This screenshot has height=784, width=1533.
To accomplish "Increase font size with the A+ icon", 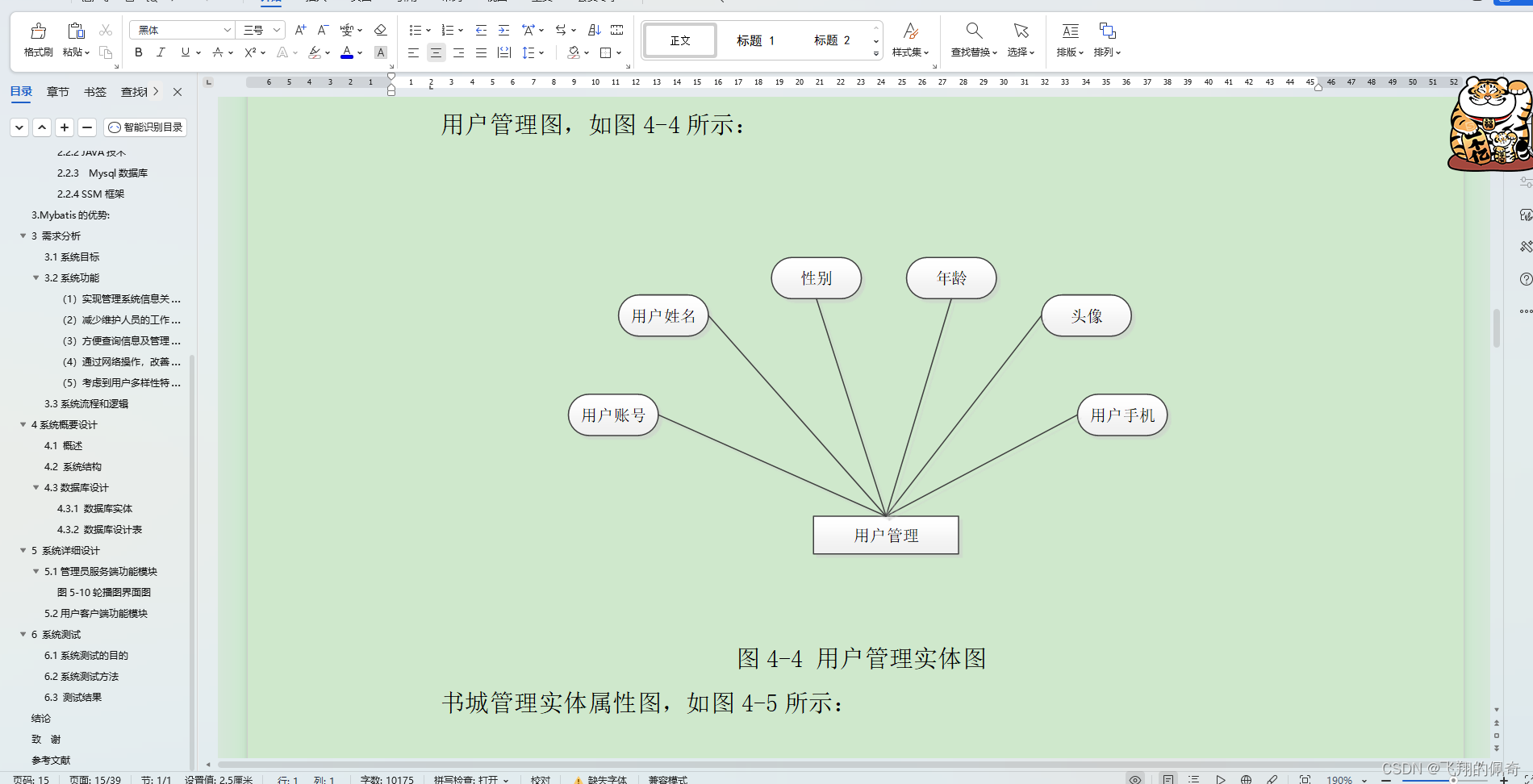I will pyautogui.click(x=300, y=30).
